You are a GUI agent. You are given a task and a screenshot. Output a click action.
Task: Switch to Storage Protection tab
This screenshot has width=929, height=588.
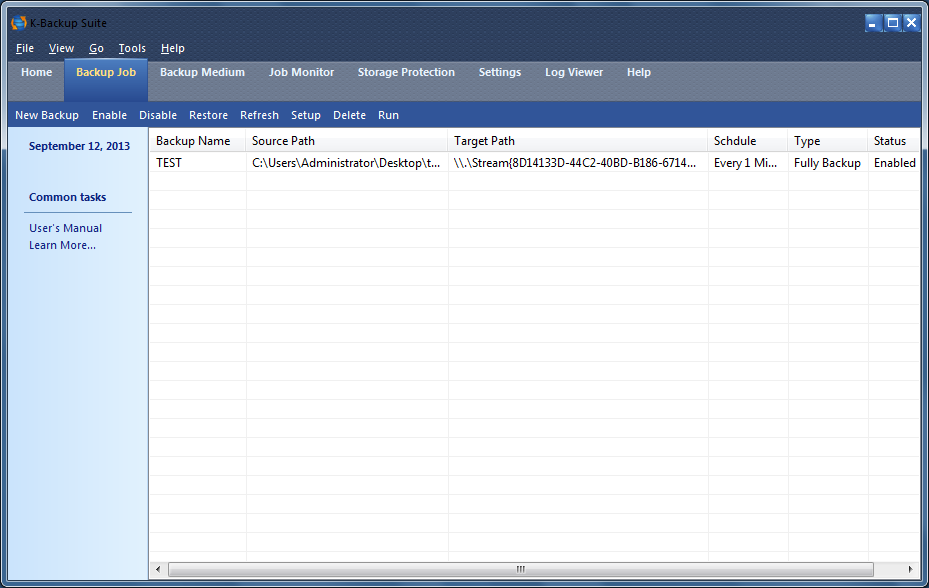coord(406,72)
